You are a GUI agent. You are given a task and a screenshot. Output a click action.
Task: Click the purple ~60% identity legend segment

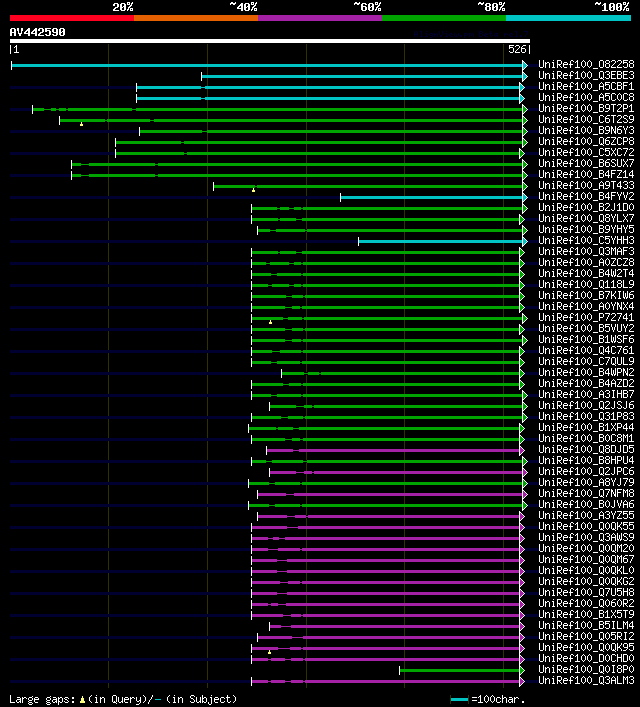[320, 18]
